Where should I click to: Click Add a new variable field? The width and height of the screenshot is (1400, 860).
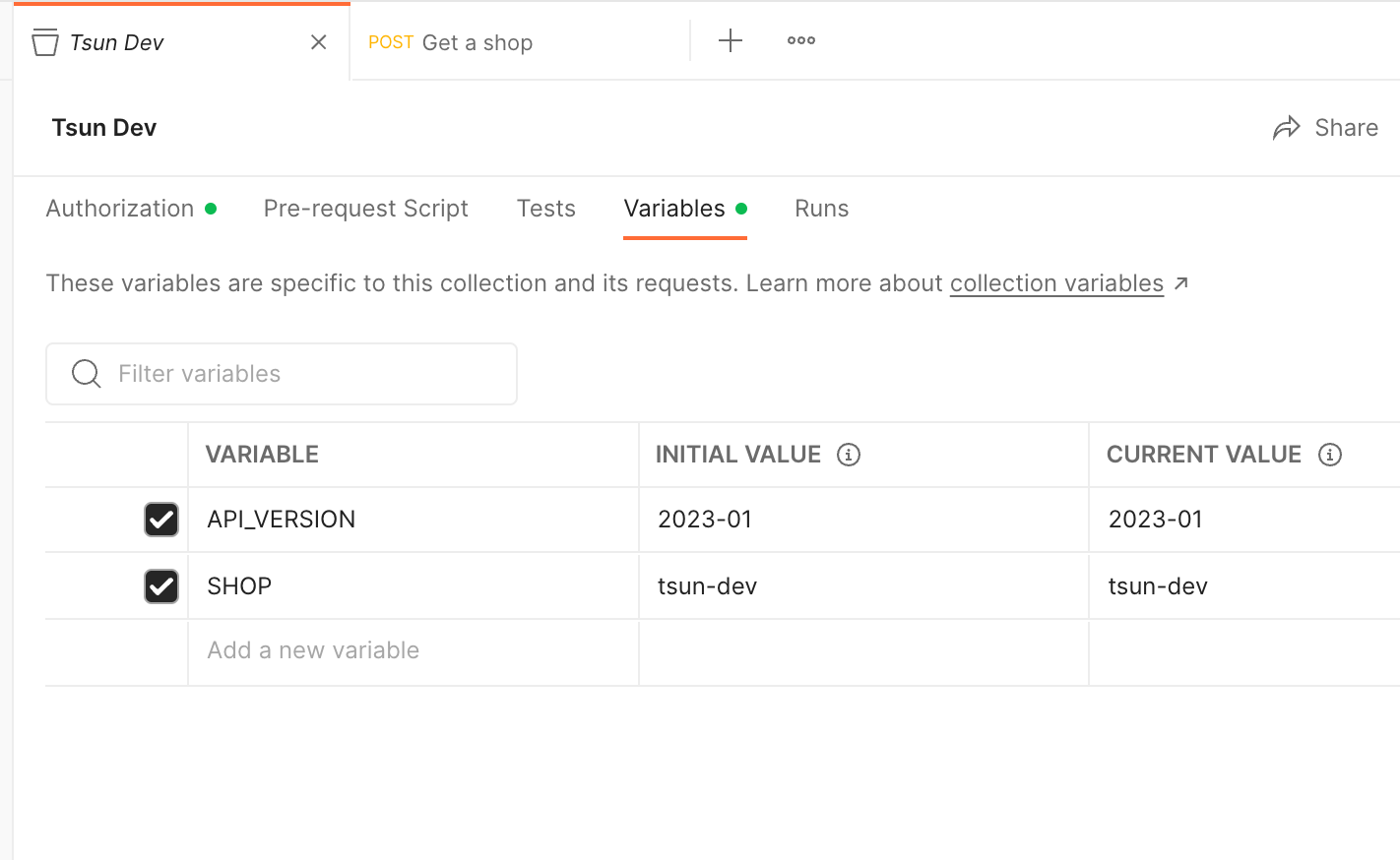(x=414, y=651)
